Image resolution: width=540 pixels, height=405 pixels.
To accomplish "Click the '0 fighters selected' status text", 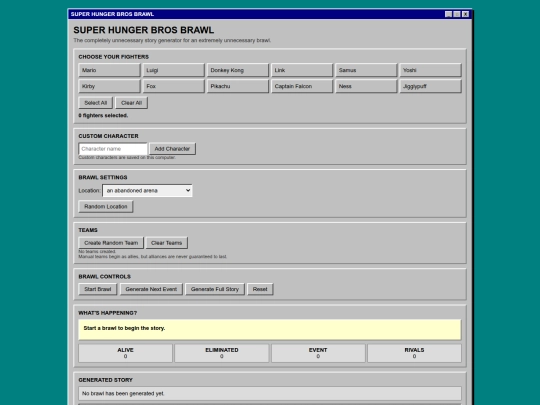I will click(x=103, y=116).
